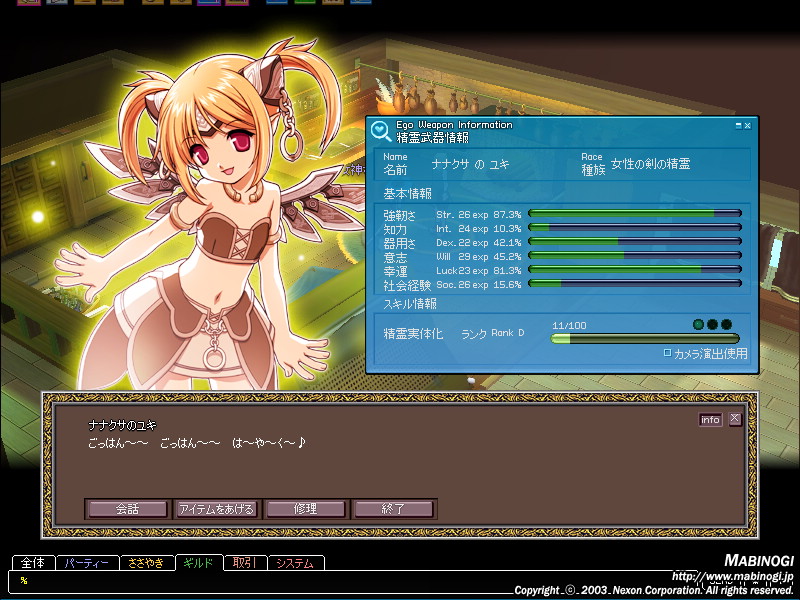Click the 器用さ stat label

point(399,243)
